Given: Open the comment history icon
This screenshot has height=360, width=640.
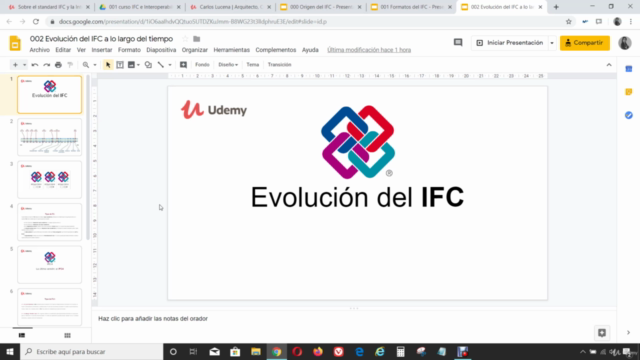Looking at the screenshot, I should pyautogui.click(x=458, y=42).
